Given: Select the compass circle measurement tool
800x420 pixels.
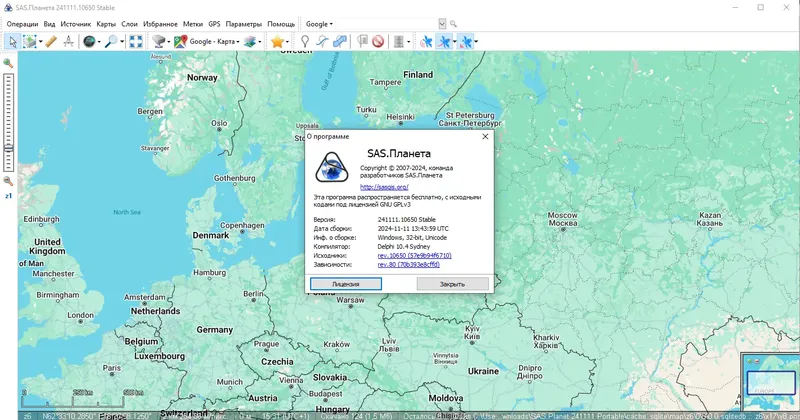Looking at the screenshot, I should (68, 41).
